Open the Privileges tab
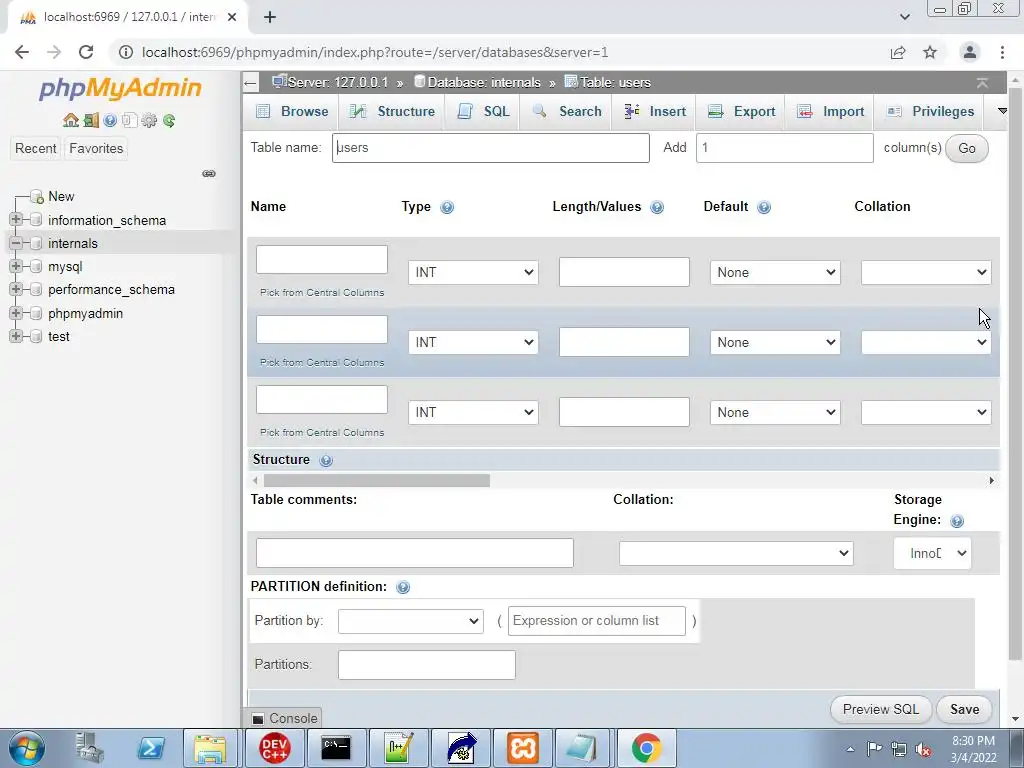The height and width of the screenshot is (768, 1024). click(x=931, y=112)
